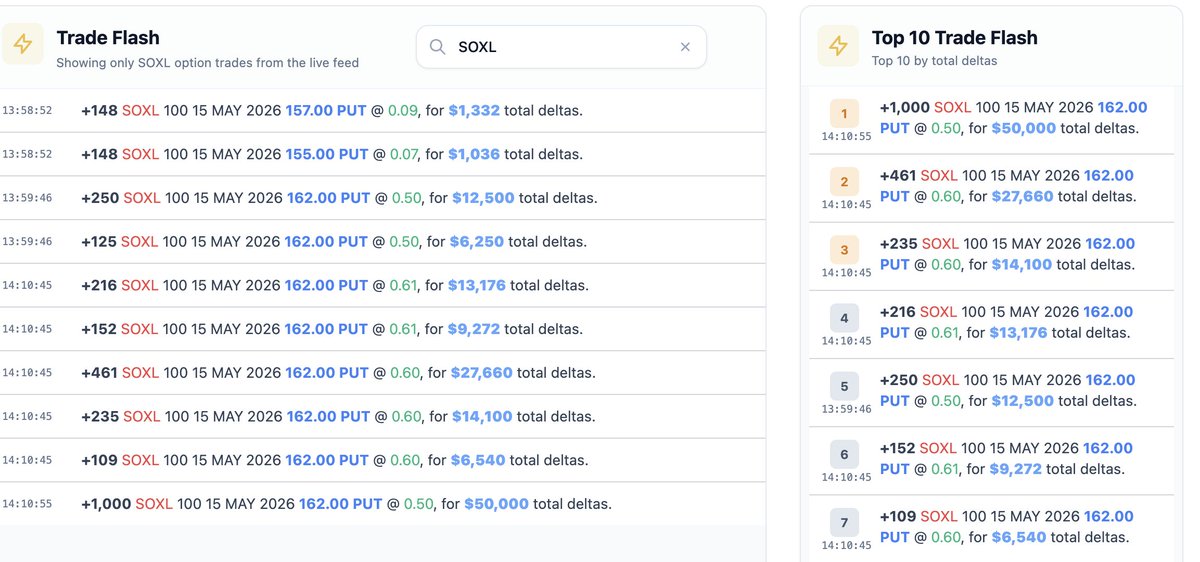This screenshot has width=1200, height=562.
Task: Select the feed's +216 SOXL $13,176 trade row
Action: tap(383, 285)
